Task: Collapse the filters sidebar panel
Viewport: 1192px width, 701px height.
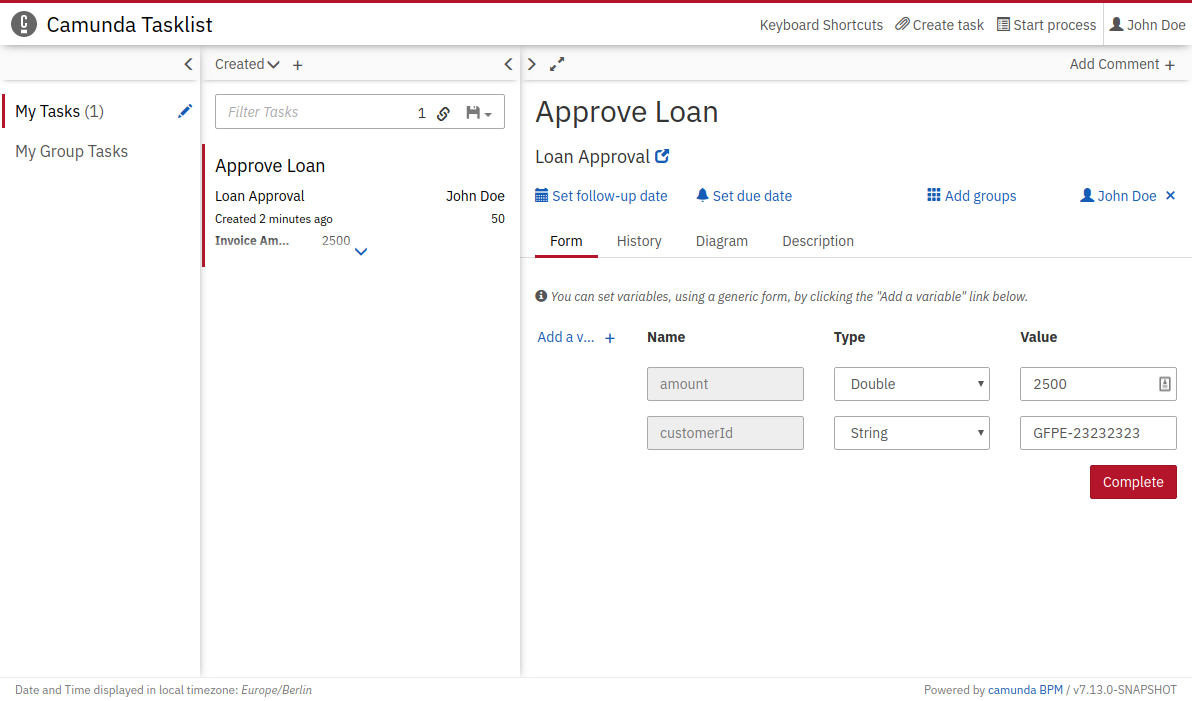Action: click(x=188, y=64)
